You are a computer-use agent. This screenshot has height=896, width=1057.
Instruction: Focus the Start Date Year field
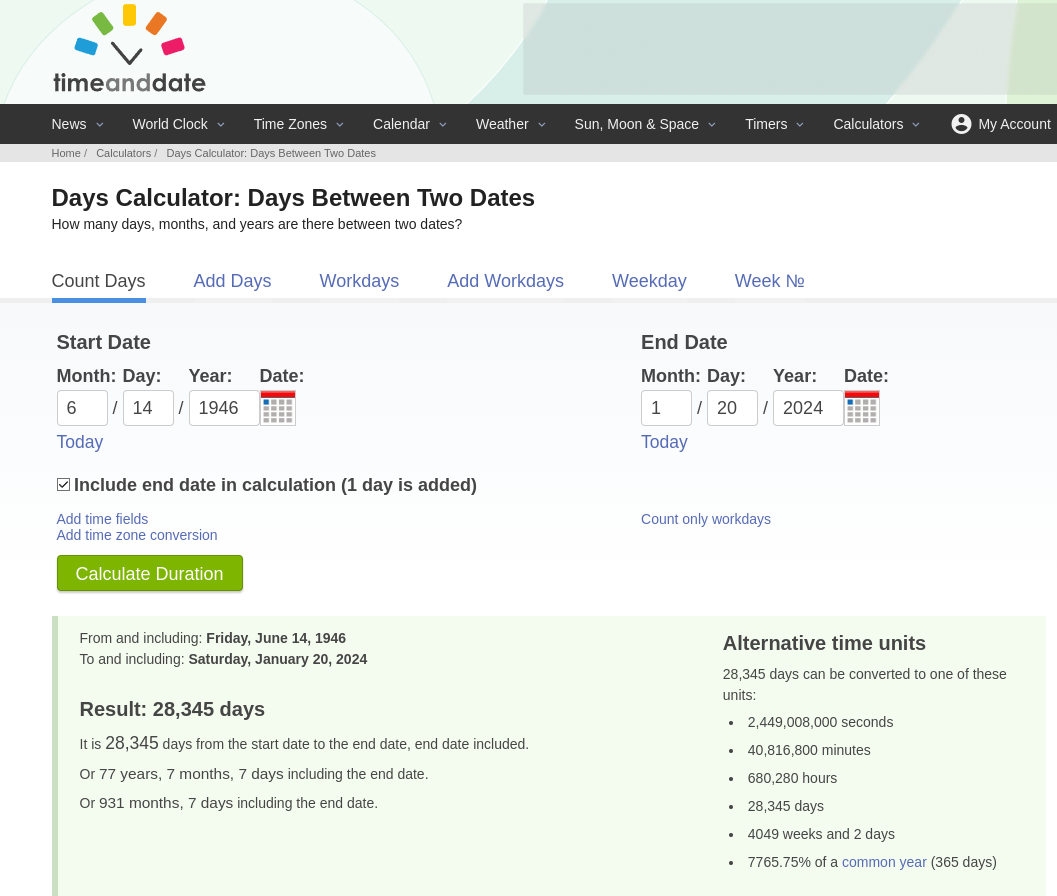(x=224, y=408)
